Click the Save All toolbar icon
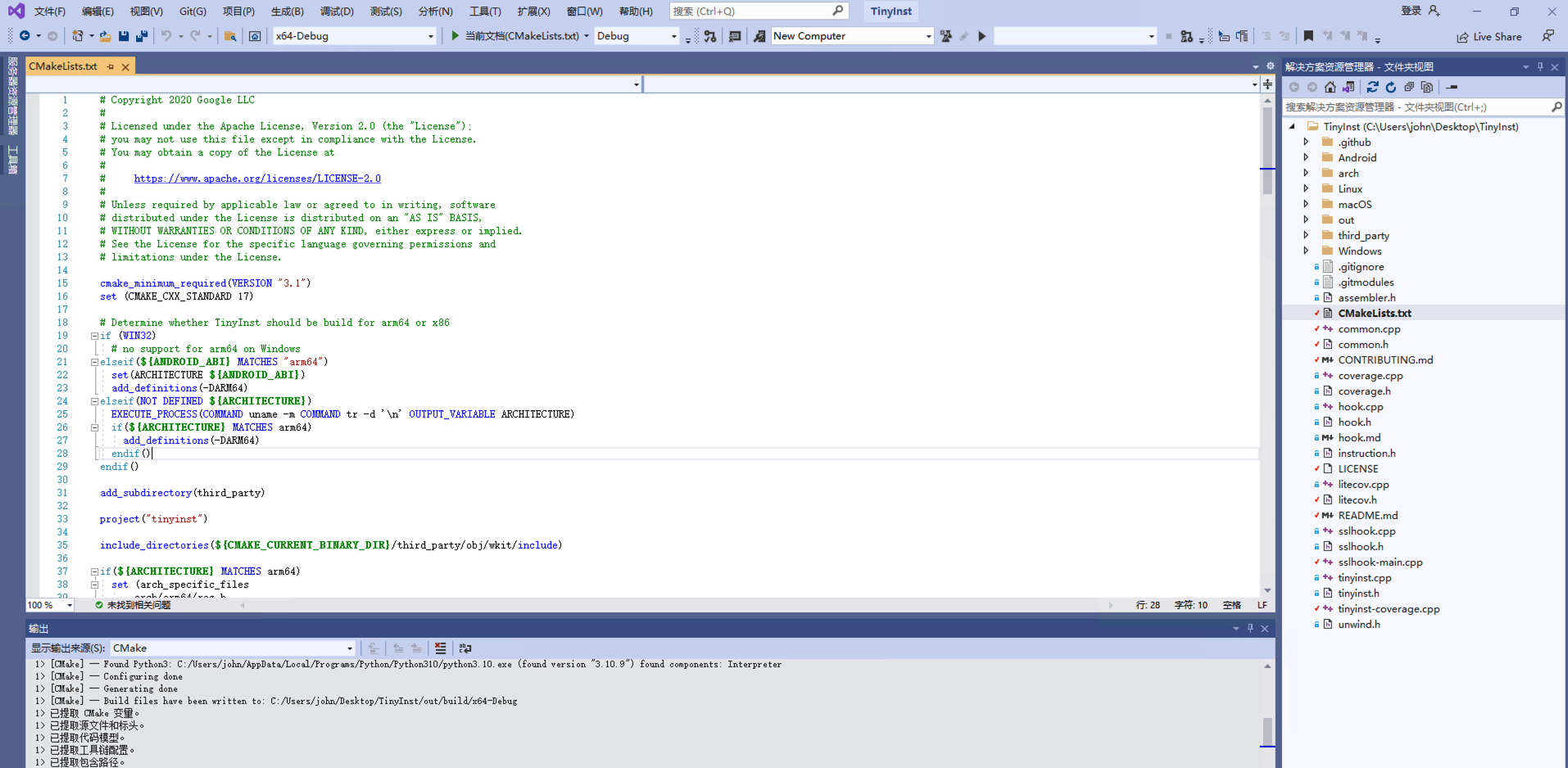This screenshot has height=768, width=1568. tap(142, 36)
